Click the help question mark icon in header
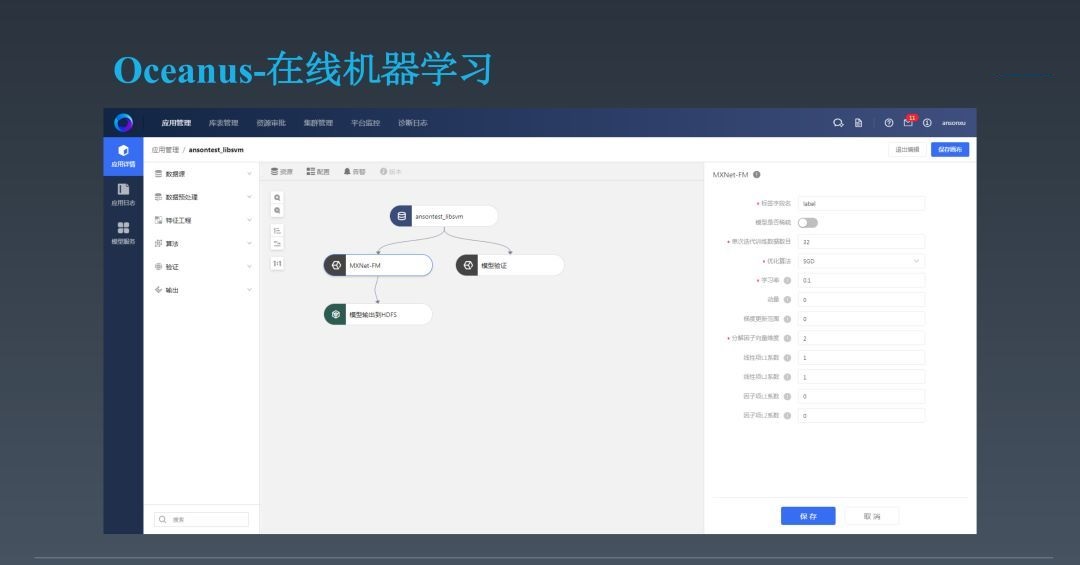Screen dimensions: 1080x565 coord(888,123)
